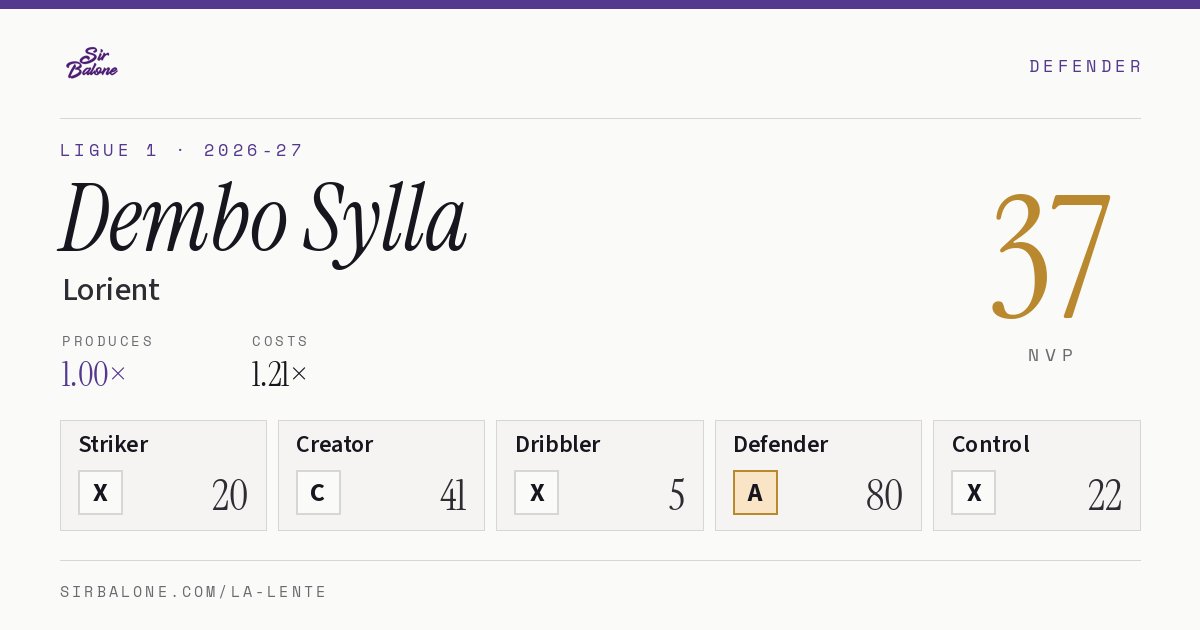Click the Defender card title
The width and height of the screenshot is (1200, 630).
point(781,444)
